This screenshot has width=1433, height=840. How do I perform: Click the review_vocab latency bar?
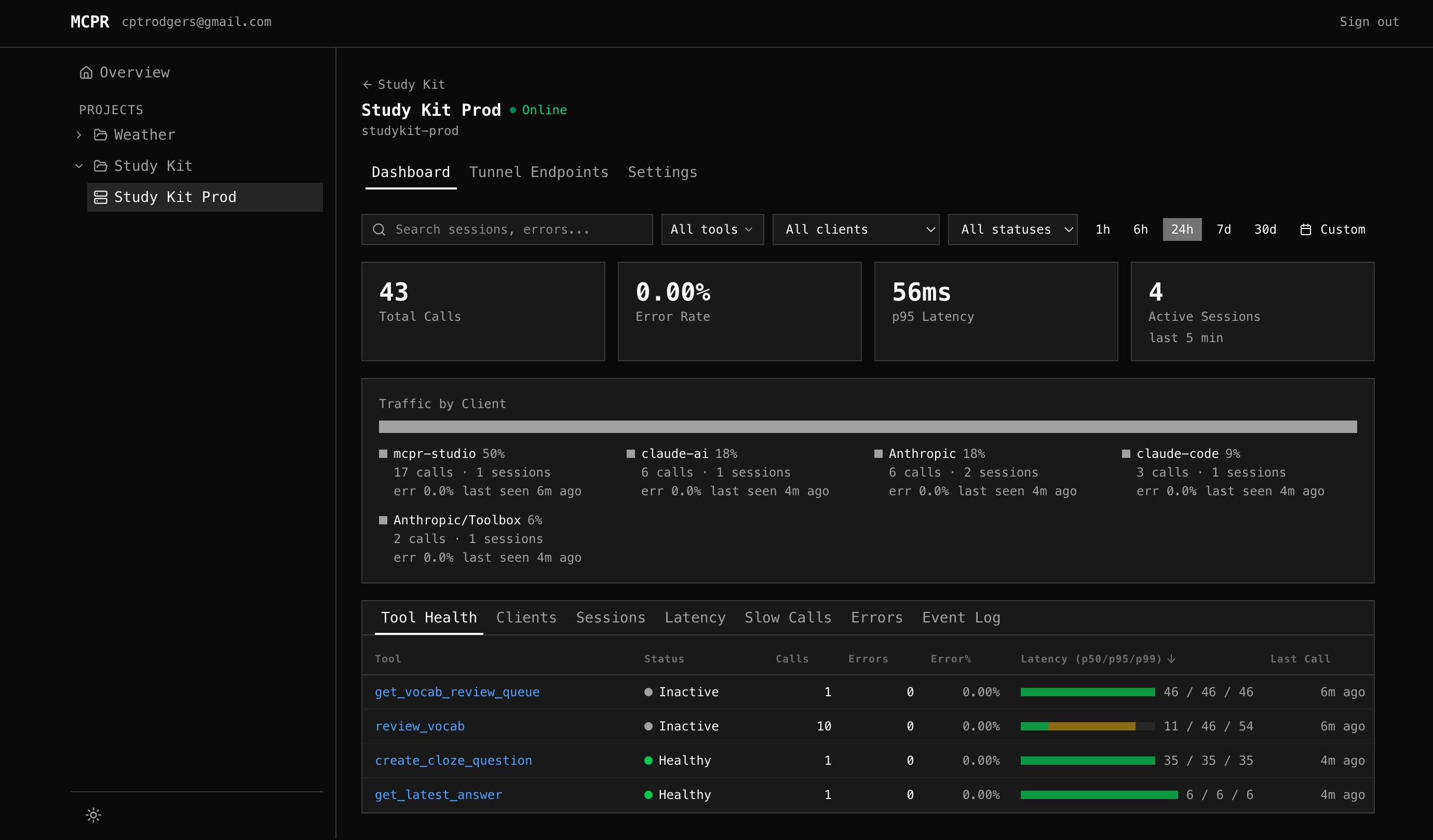pyautogui.click(x=1088, y=726)
